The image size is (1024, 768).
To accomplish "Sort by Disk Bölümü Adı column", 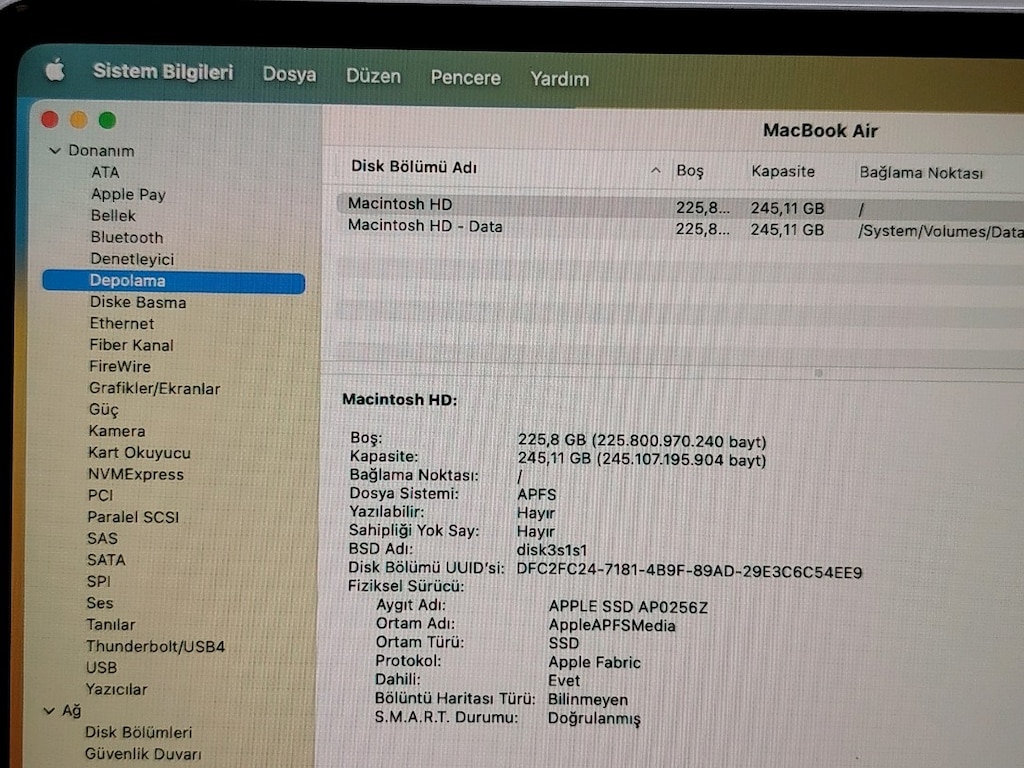I will click(414, 167).
